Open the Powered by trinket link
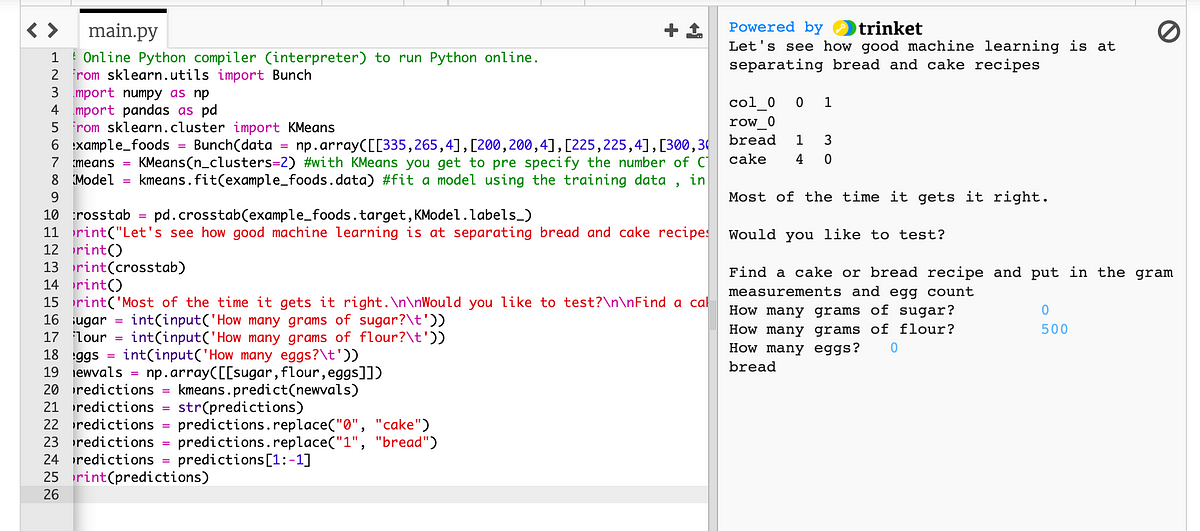Screen dimensions: 1200x531 click(x=826, y=28)
